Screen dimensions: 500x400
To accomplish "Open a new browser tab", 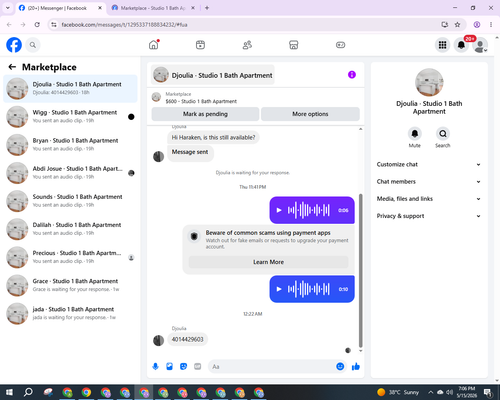I will coord(207,8).
